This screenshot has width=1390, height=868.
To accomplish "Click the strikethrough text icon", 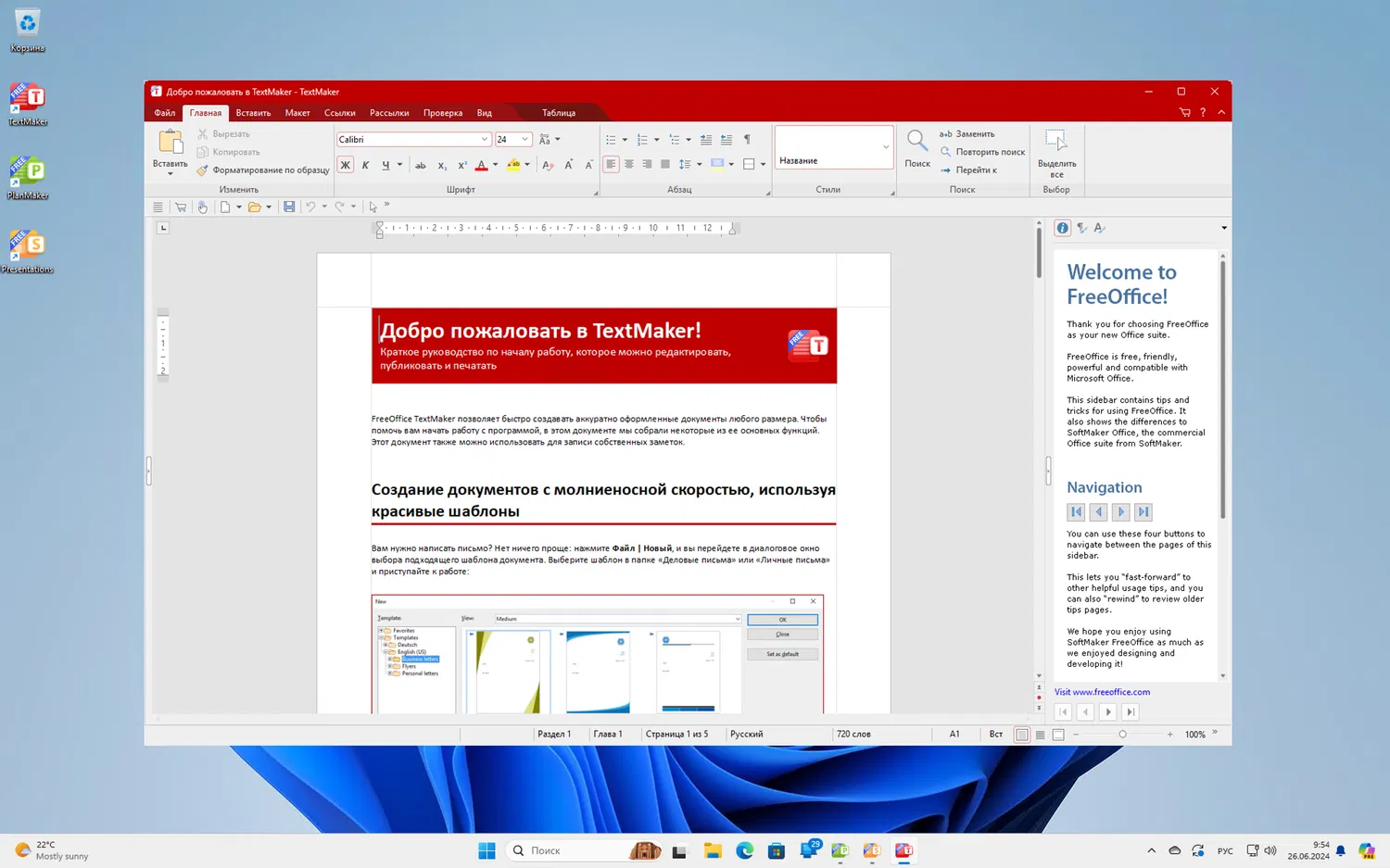I will pyautogui.click(x=421, y=166).
